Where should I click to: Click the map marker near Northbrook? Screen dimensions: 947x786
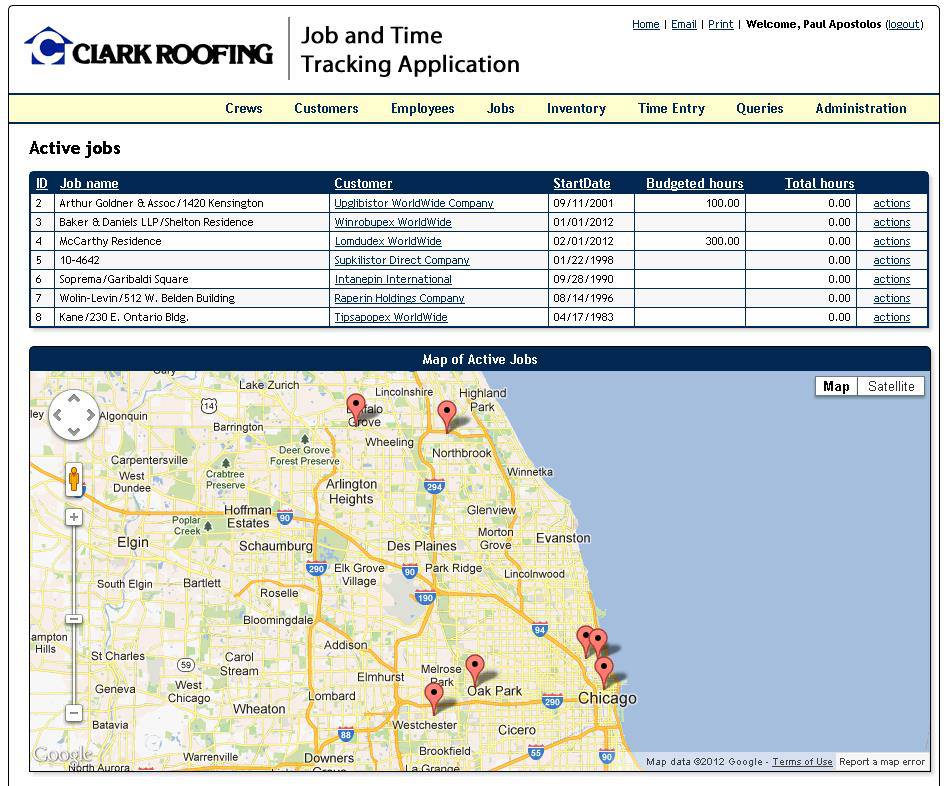point(446,415)
